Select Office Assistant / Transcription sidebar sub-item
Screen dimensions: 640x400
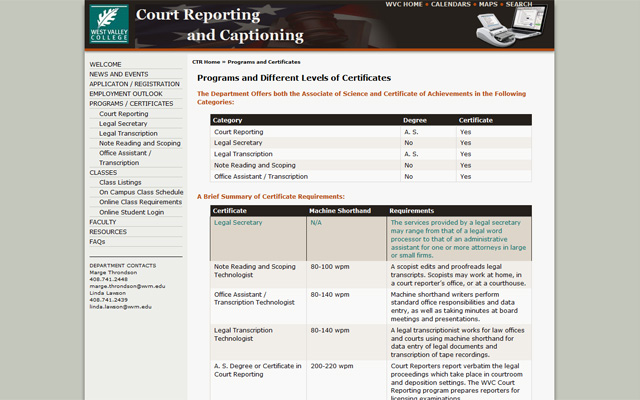(125, 158)
